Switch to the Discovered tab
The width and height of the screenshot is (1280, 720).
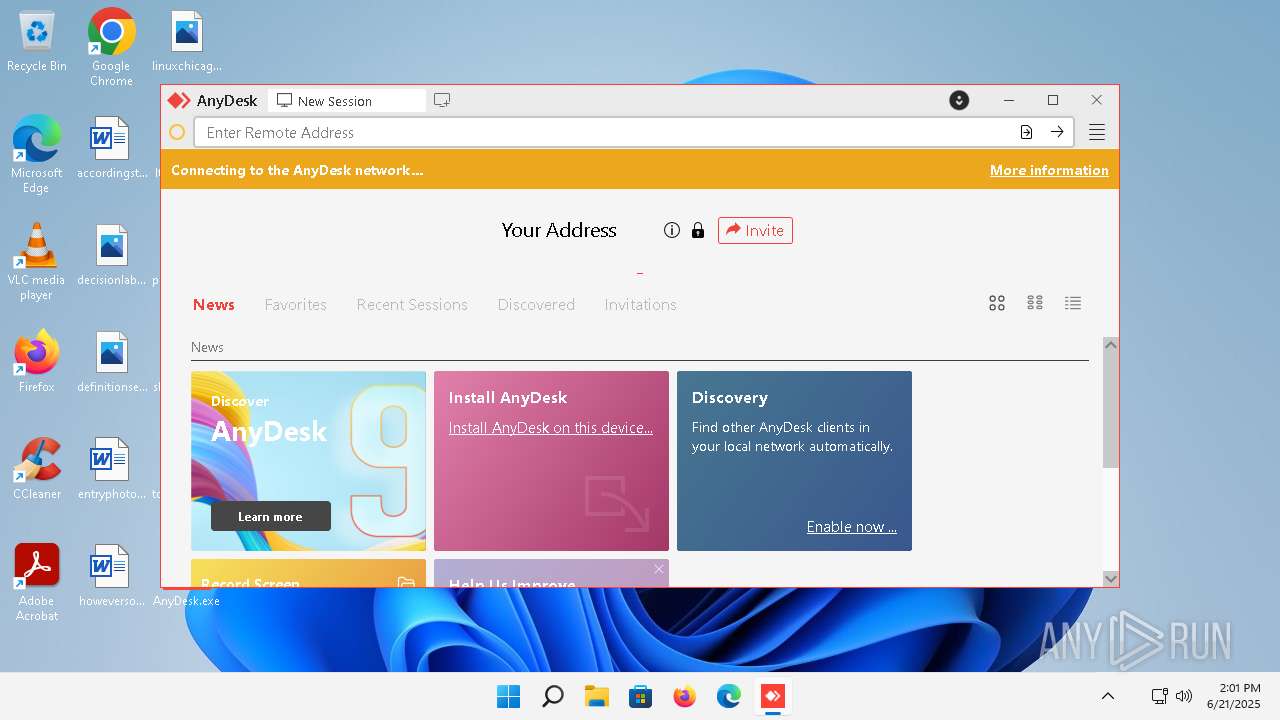pyautogui.click(x=536, y=304)
